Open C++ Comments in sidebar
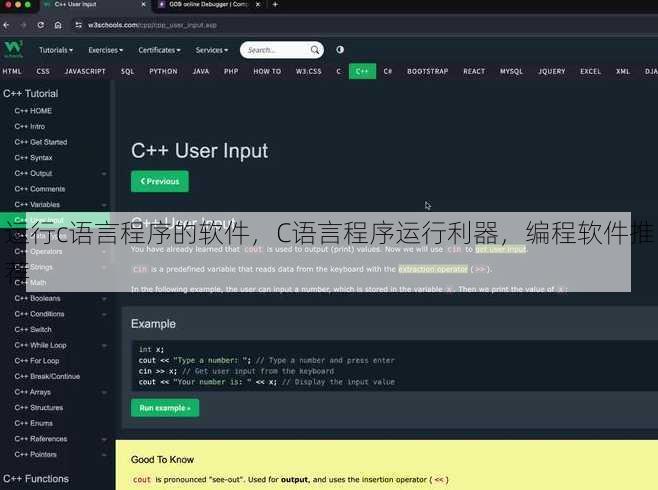Image resolution: width=658 pixels, height=490 pixels. (x=40, y=189)
